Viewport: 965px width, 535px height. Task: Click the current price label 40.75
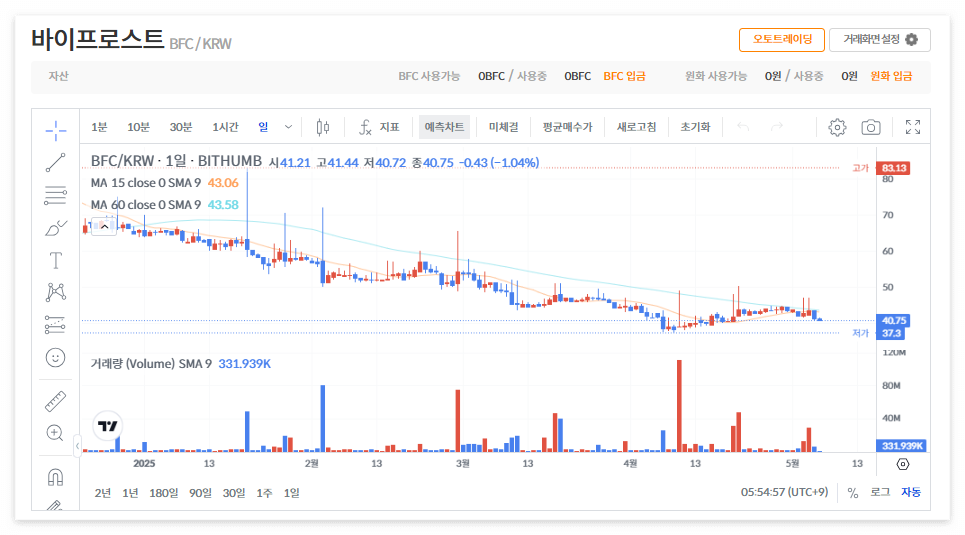tap(894, 321)
